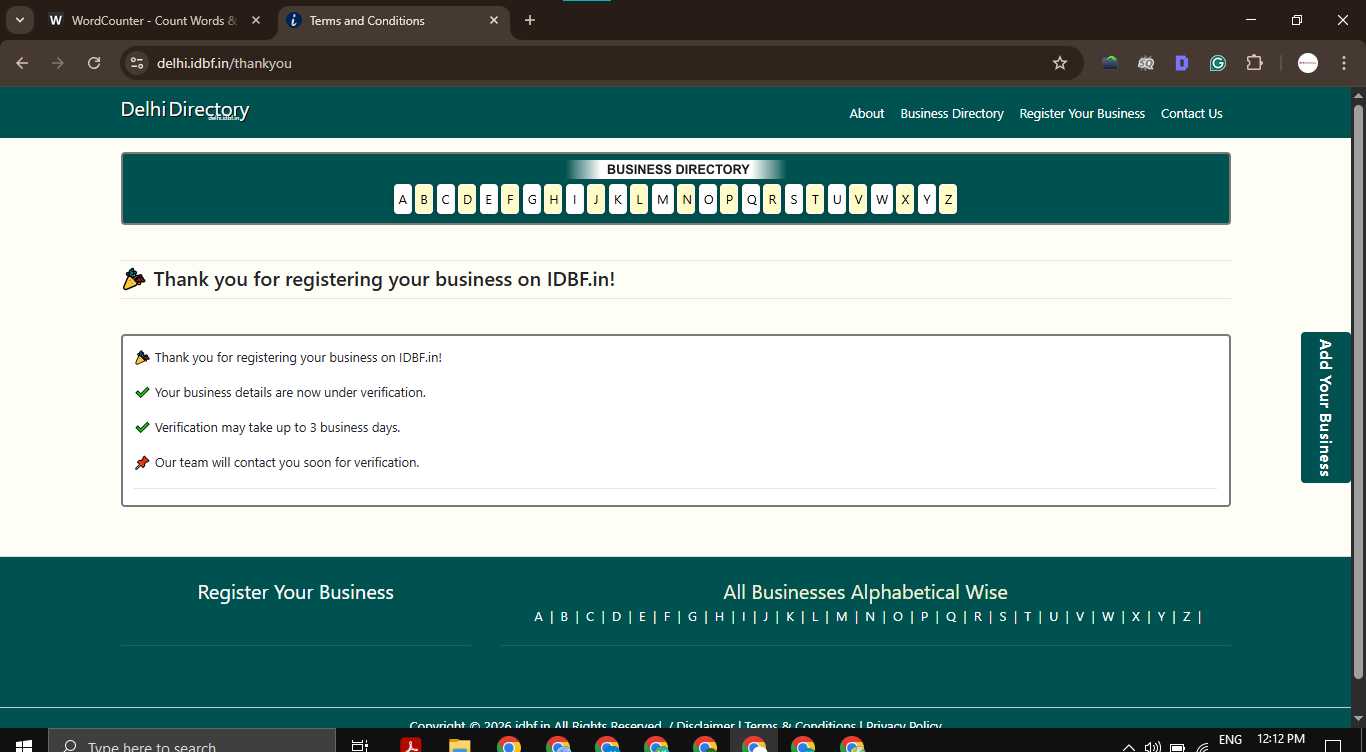Open footer alphabetical link O
This screenshot has width=1366, height=752.
point(898,617)
